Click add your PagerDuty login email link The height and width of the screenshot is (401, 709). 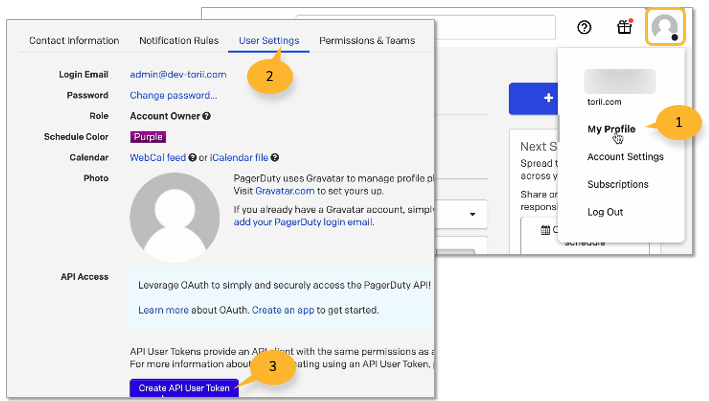tap(304, 222)
